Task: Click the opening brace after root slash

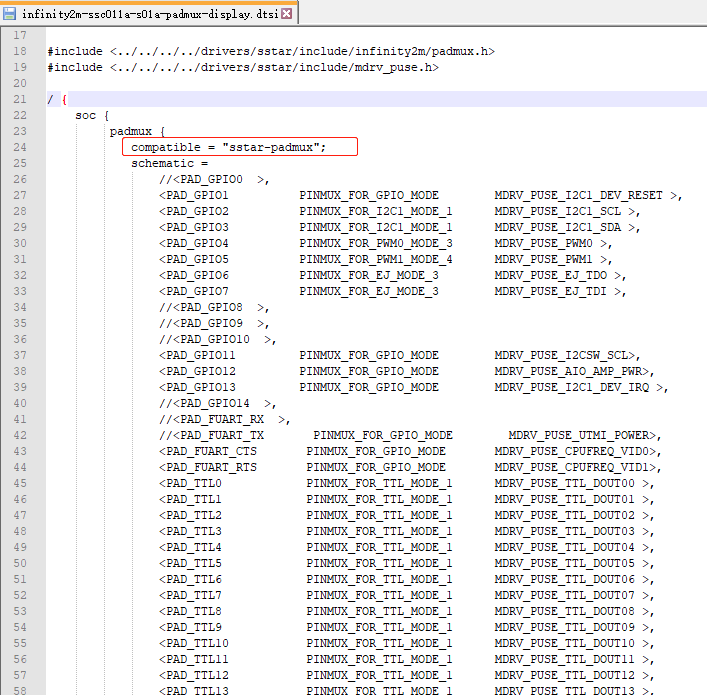Action: click(x=64, y=99)
